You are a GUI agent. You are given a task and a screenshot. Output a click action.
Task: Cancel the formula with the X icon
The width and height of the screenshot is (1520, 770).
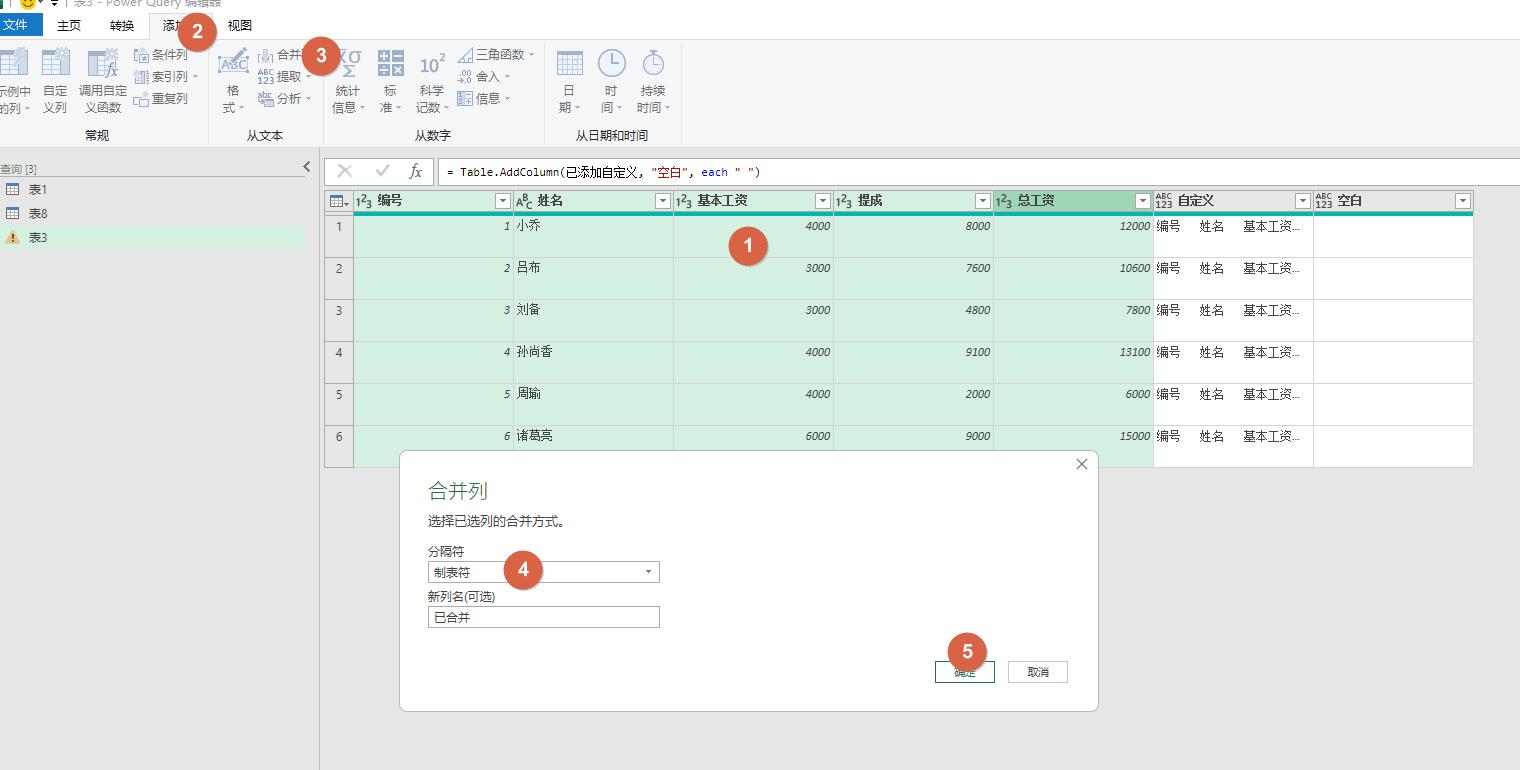[344, 171]
